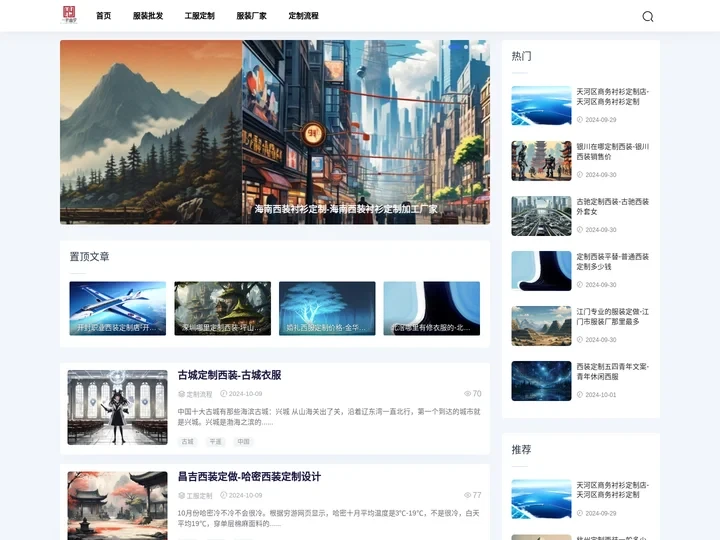Click the clock icon under 普通西装定制多少钱
This screenshot has width=720, height=540.
[x=579, y=285]
